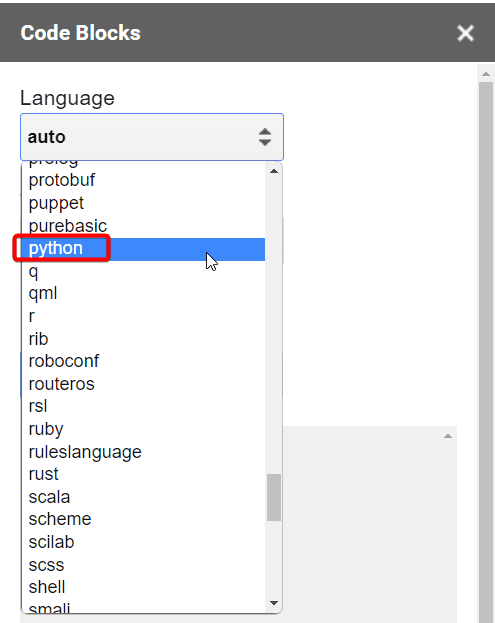Choose scala language option
Image resolution: width=495 pixels, height=623 pixels.
pos(143,497)
